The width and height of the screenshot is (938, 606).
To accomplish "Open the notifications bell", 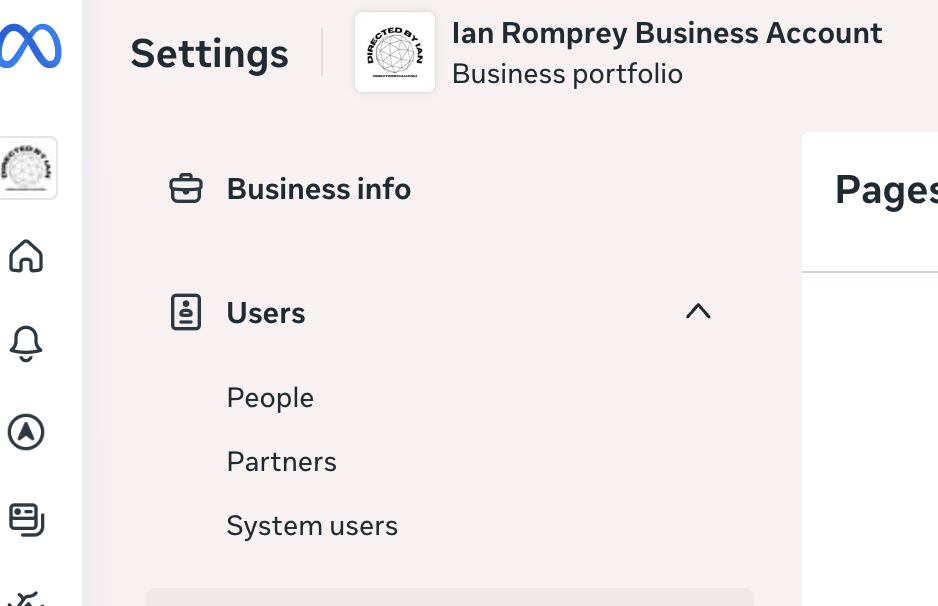I will click(26, 344).
